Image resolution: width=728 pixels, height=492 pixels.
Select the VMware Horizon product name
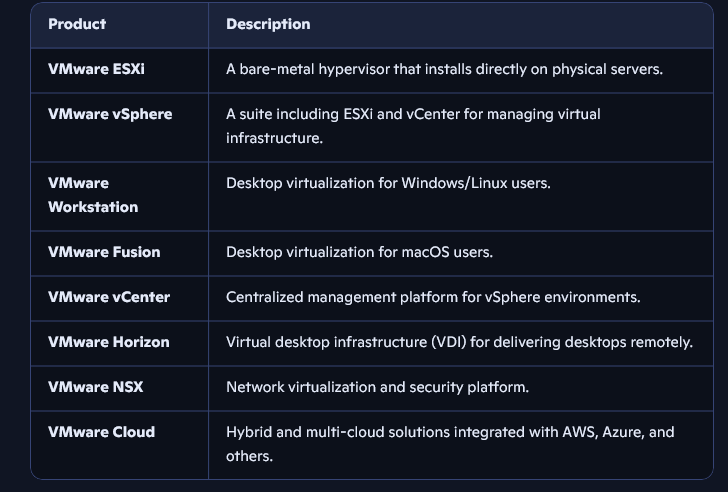(x=109, y=342)
